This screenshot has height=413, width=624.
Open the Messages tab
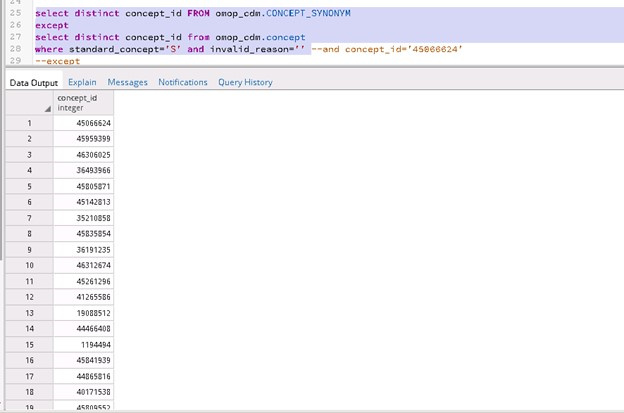[127, 82]
